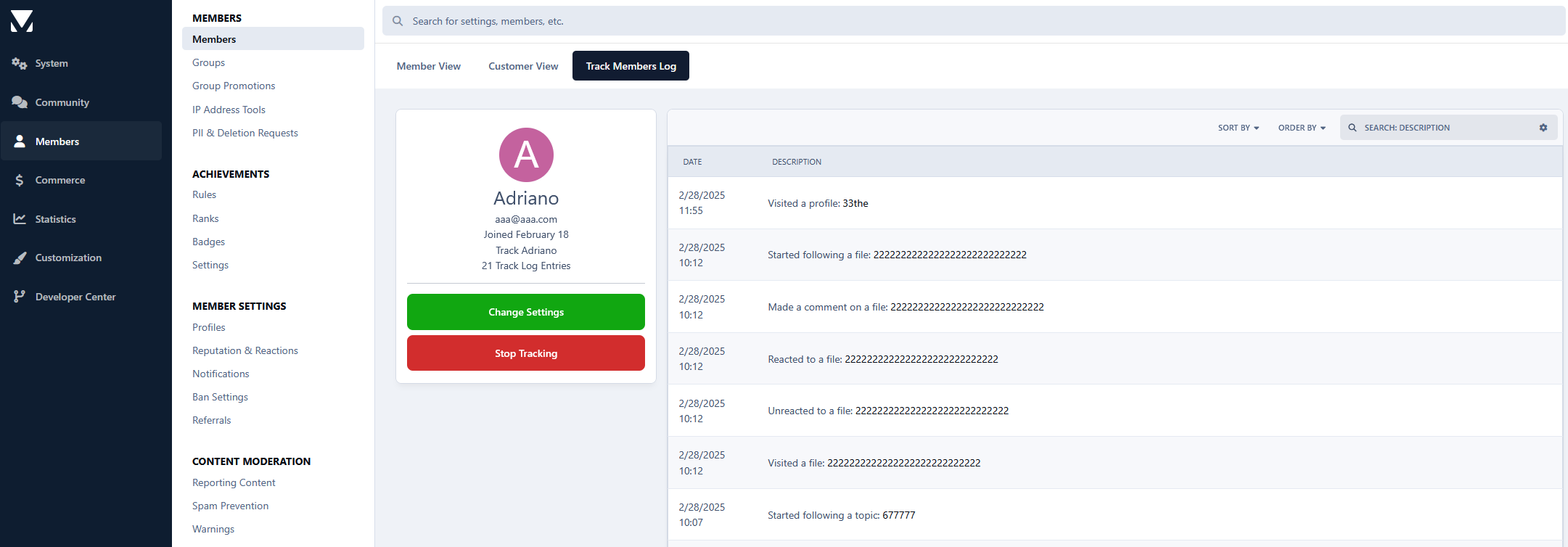Open Community via the chat bubbles icon

pyautogui.click(x=20, y=102)
